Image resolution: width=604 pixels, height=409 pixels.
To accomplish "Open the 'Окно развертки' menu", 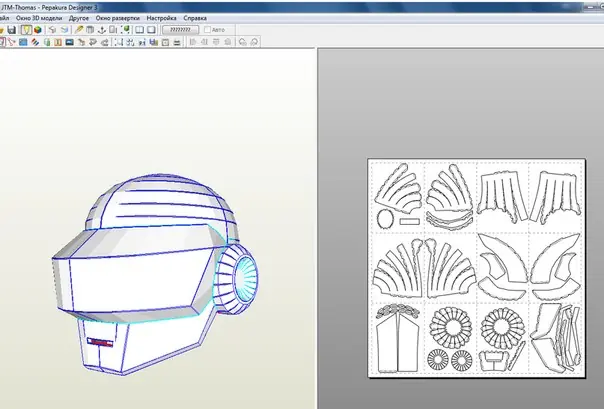I will [x=117, y=18].
